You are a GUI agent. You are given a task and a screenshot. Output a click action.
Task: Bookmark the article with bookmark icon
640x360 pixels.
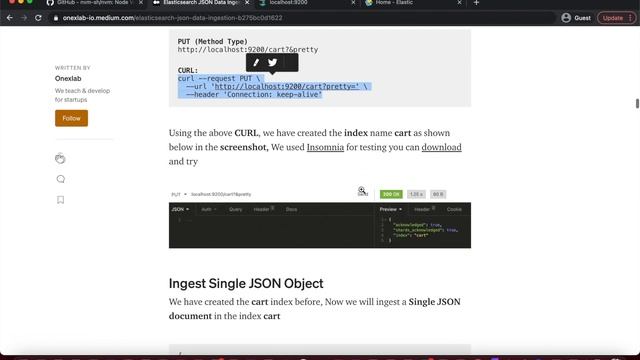point(60,200)
